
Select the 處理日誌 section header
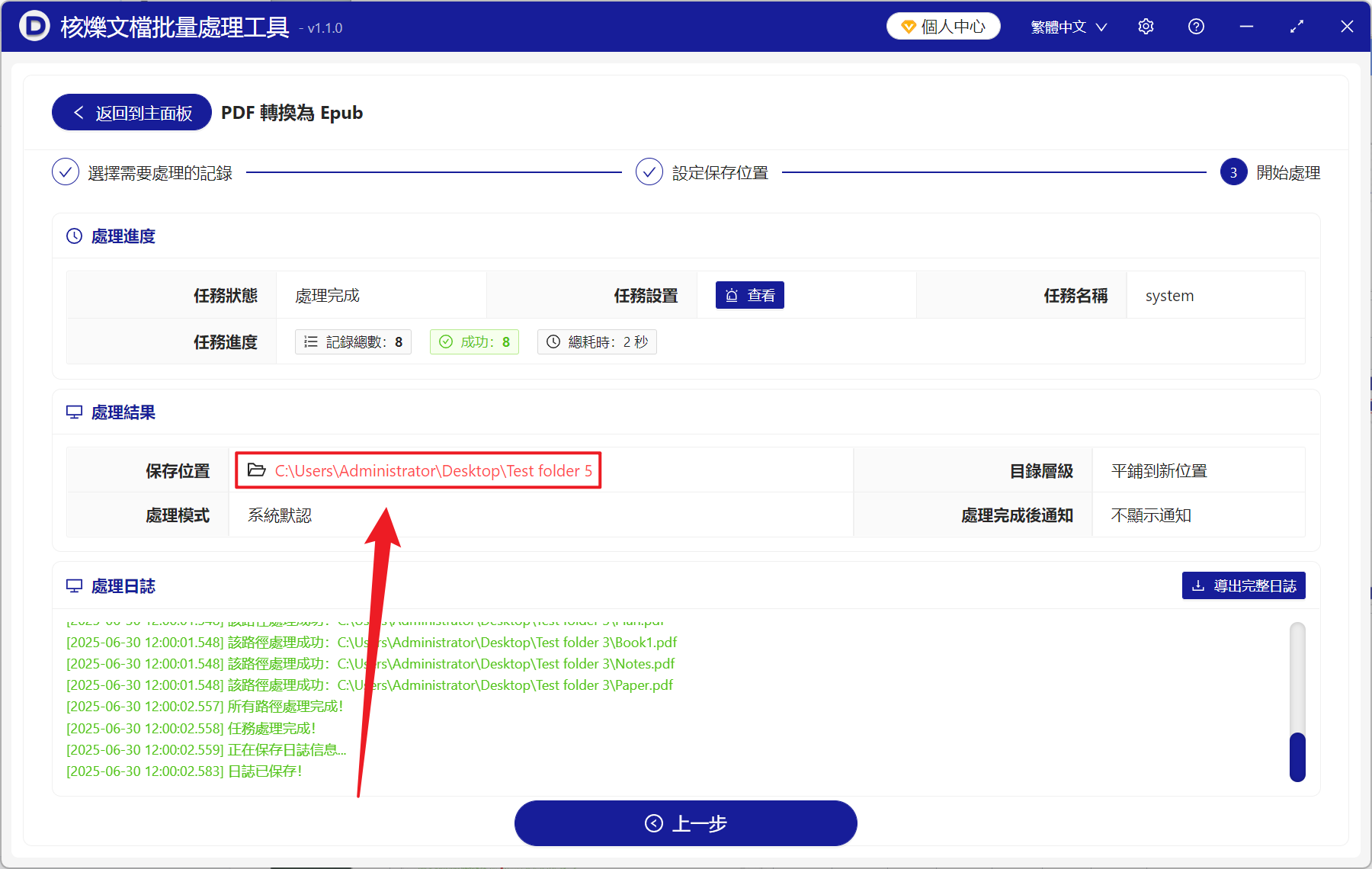click(123, 585)
